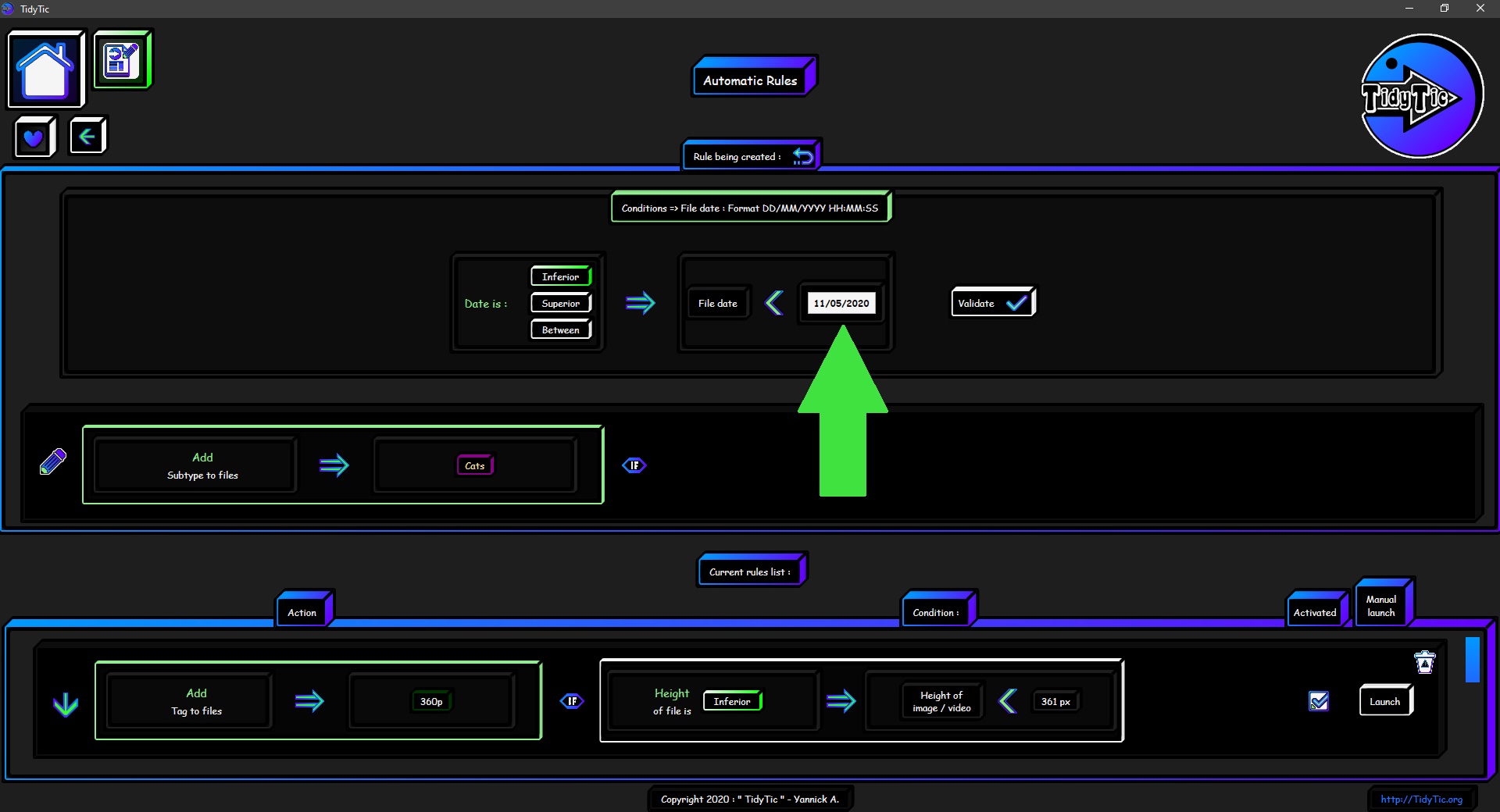
Task: Open the http://TidyTic.org link
Action: pos(1422,799)
